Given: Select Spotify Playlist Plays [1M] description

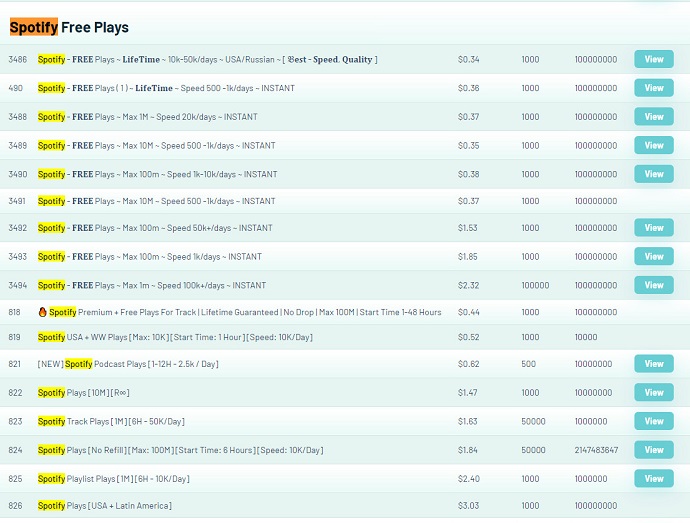Looking at the screenshot, I should coord(114,479).
